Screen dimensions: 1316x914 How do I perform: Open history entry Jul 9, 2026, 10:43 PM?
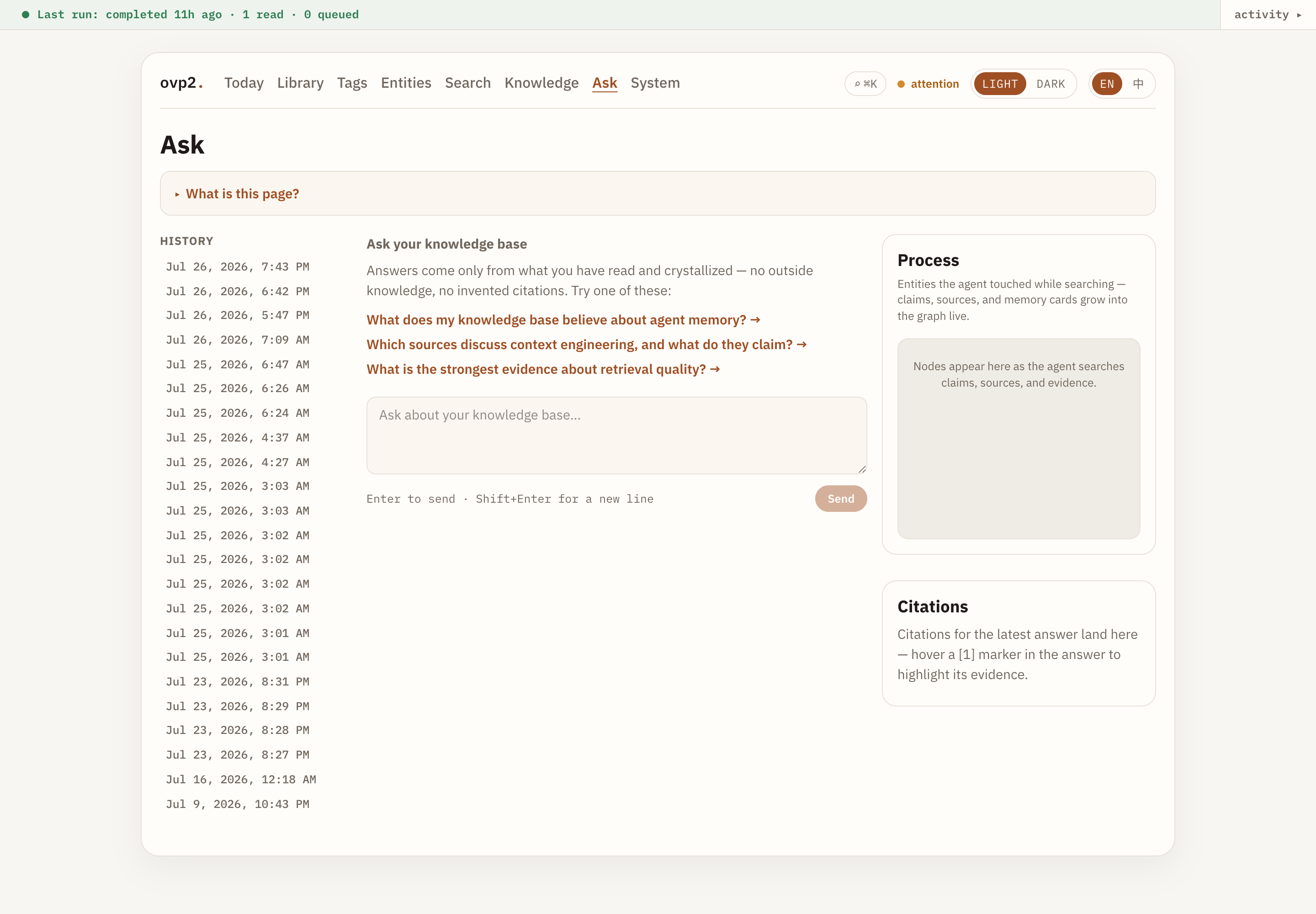point(238,805)
